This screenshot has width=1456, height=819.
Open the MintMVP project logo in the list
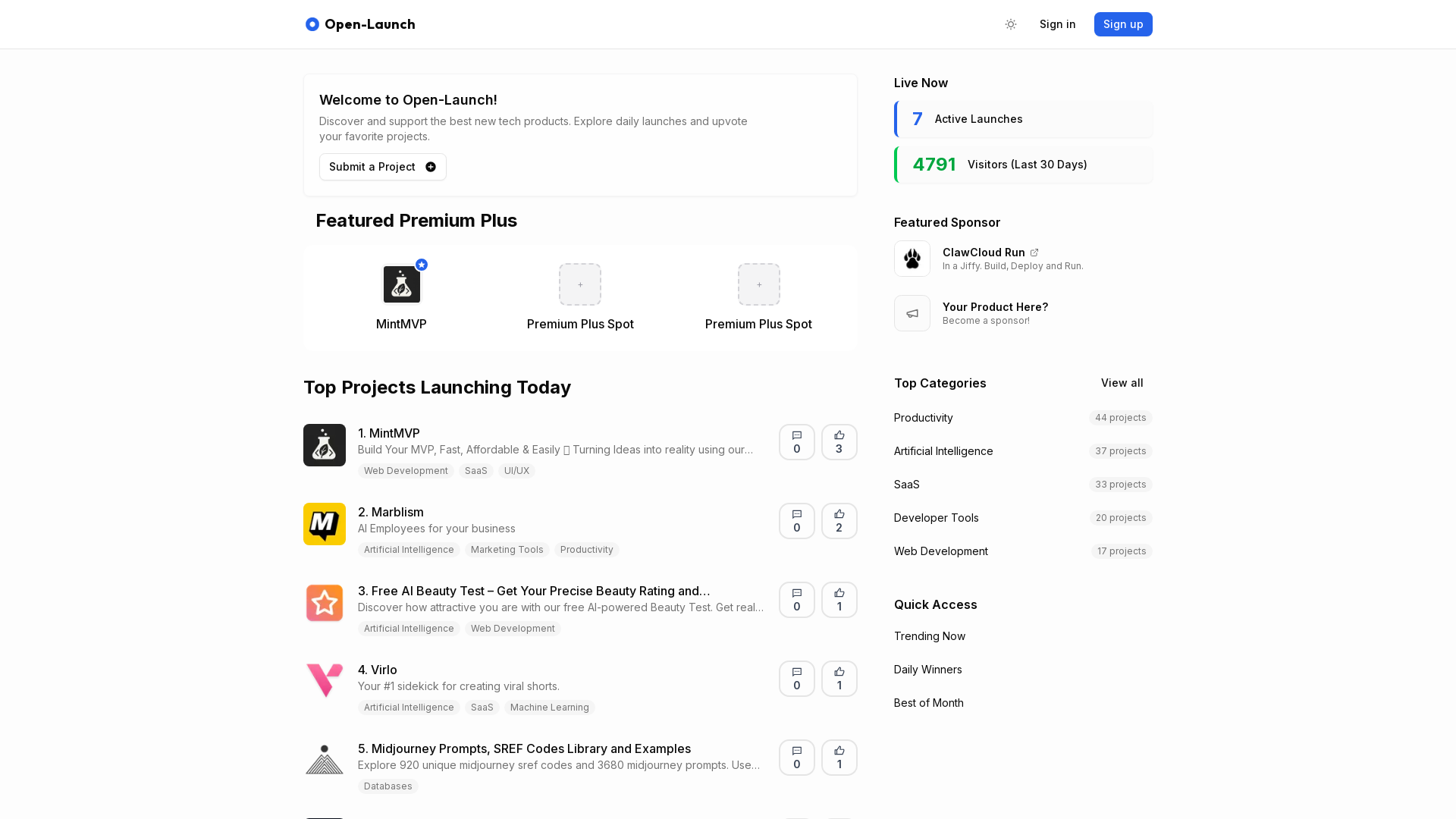point(325,445)
